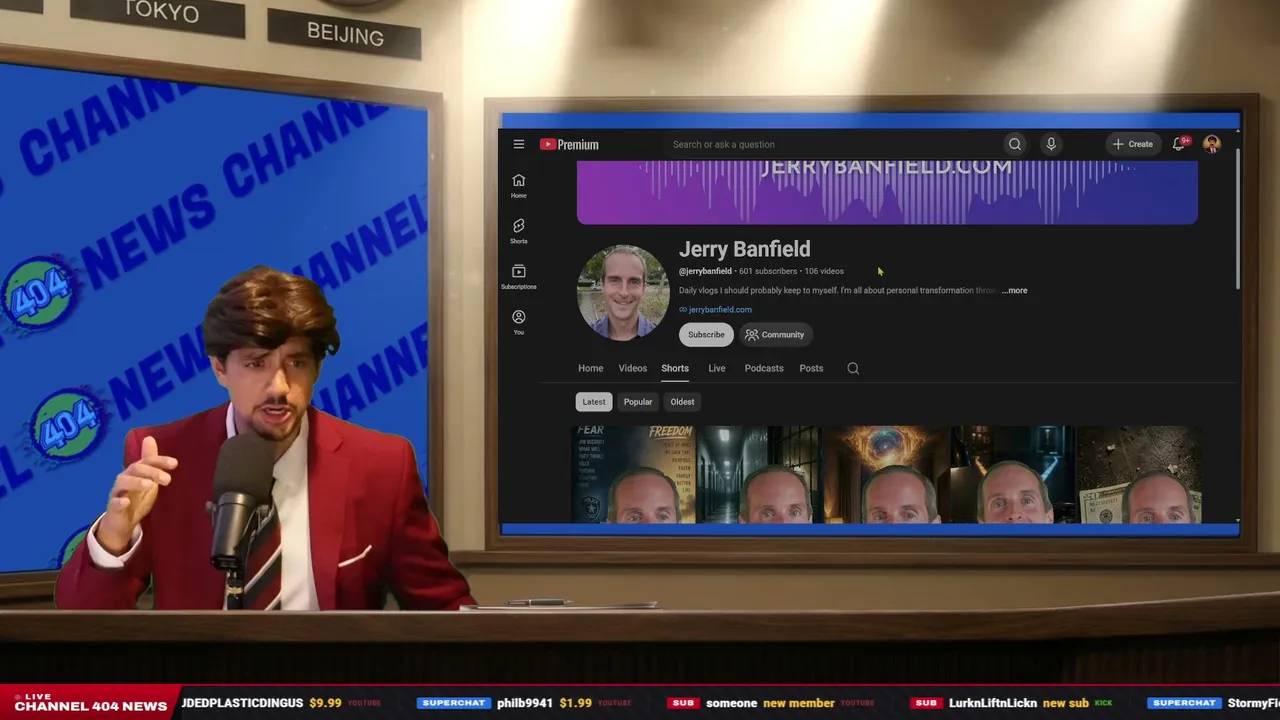Open Subscriptions in the YouTube sidebar
Viewport: 1280px width, 720px height.
point(518,277)
